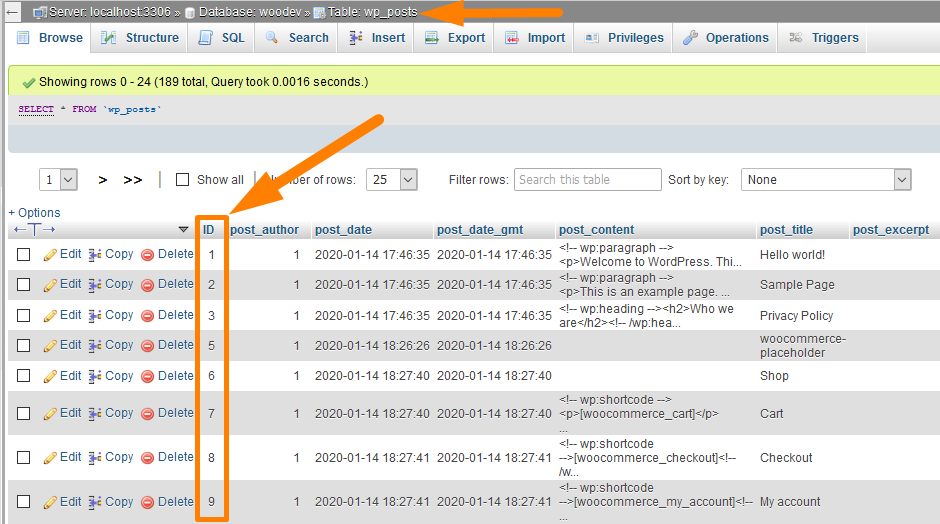Click red Delete icon for Privacy Policy row
This screenshot has height=524, width=940.
147,316
